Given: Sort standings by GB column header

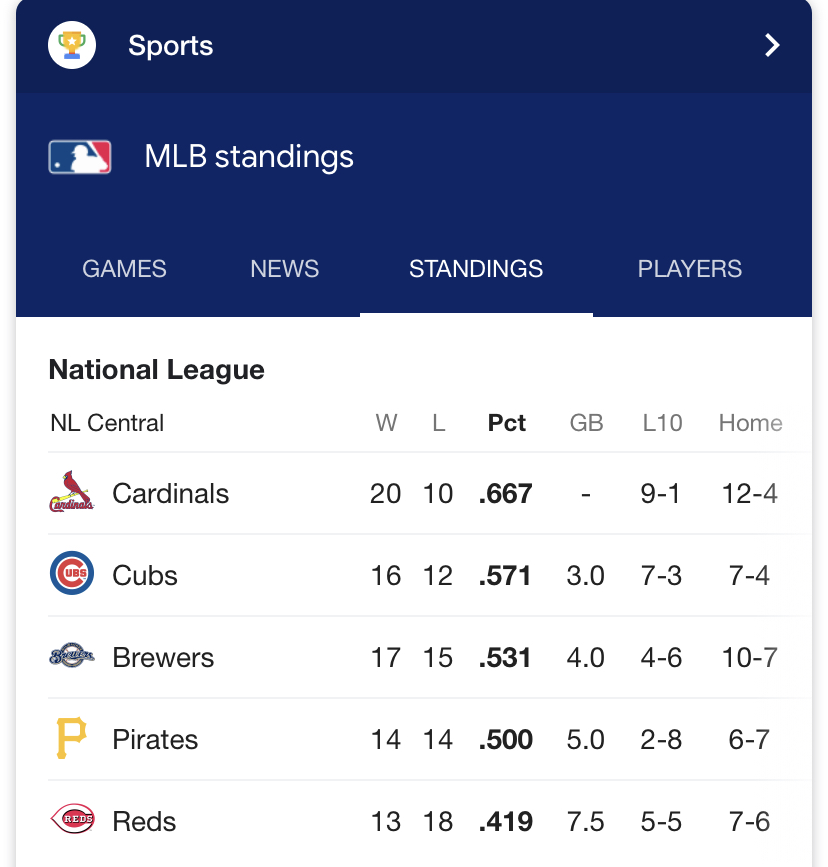Looking at the screenshot, I should pyautogui.click(x=586, y=423).
